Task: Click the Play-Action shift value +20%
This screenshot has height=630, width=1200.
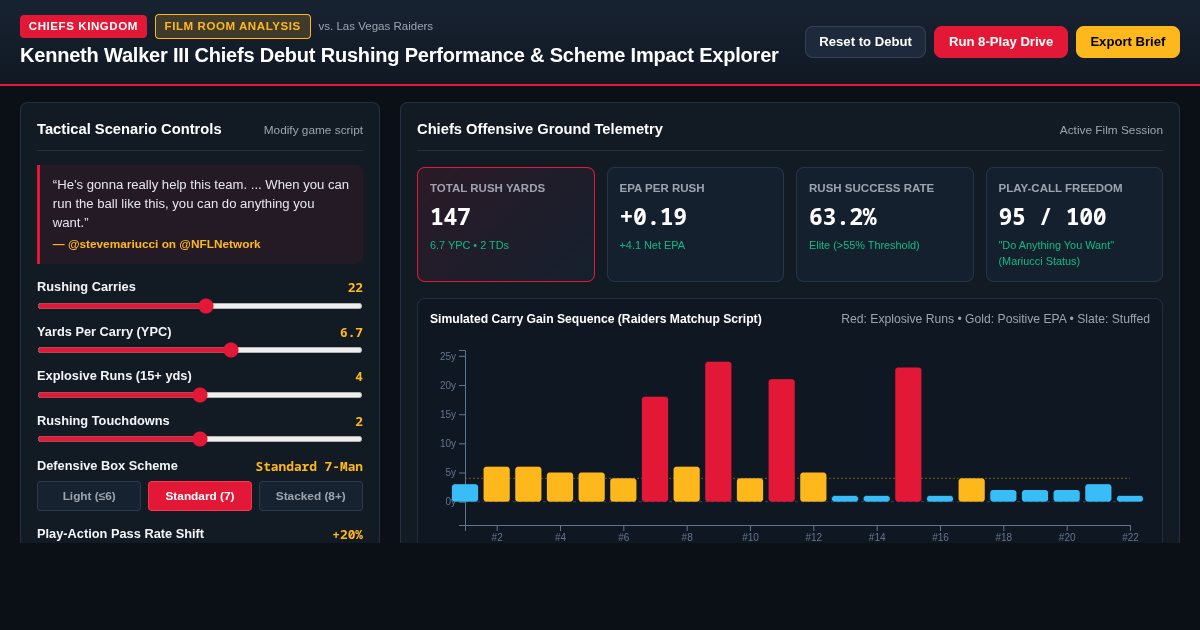Action: [348, 534]
